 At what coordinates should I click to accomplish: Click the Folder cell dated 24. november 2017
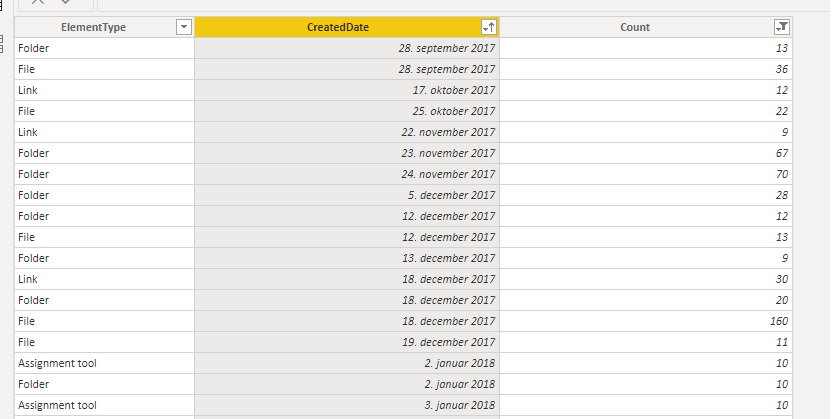(105, 174)
